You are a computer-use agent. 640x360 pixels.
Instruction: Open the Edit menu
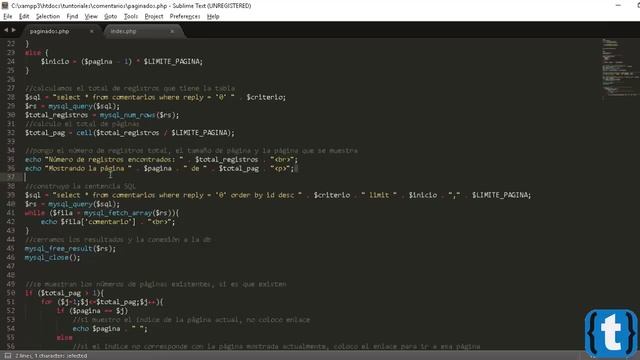tap(24, 16)
